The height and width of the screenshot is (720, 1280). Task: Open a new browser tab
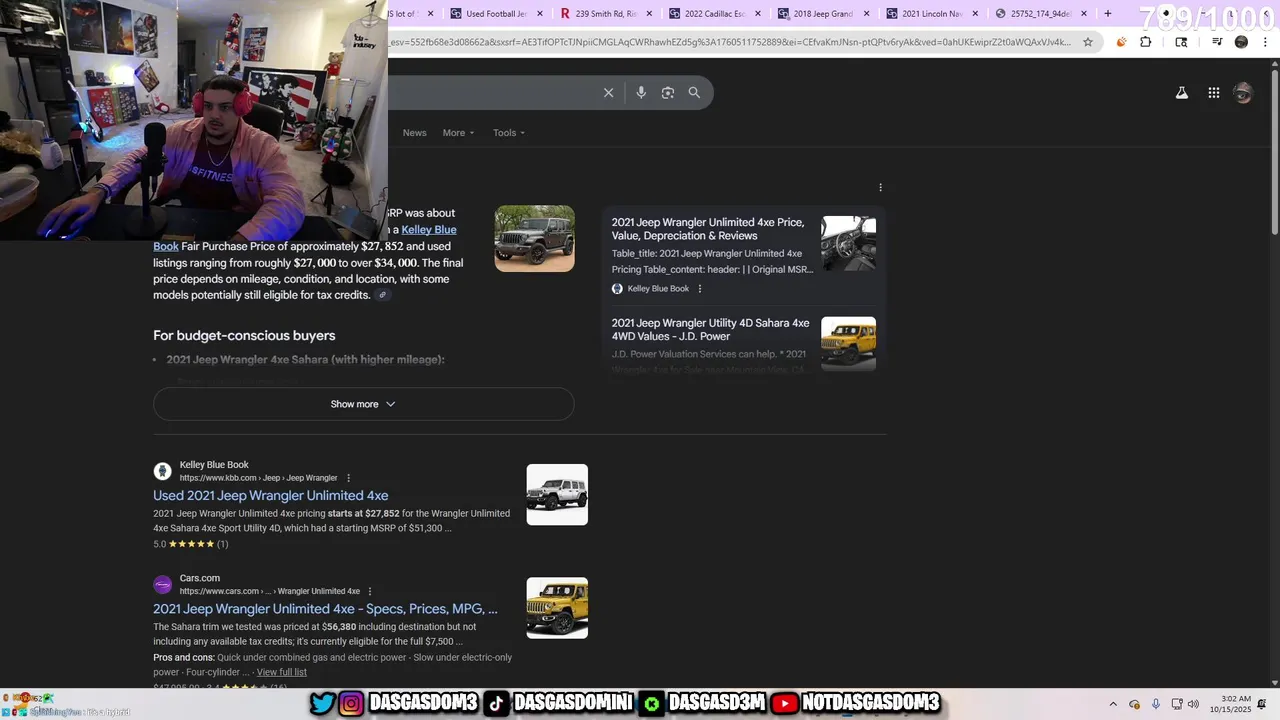tap(1108, 14)
